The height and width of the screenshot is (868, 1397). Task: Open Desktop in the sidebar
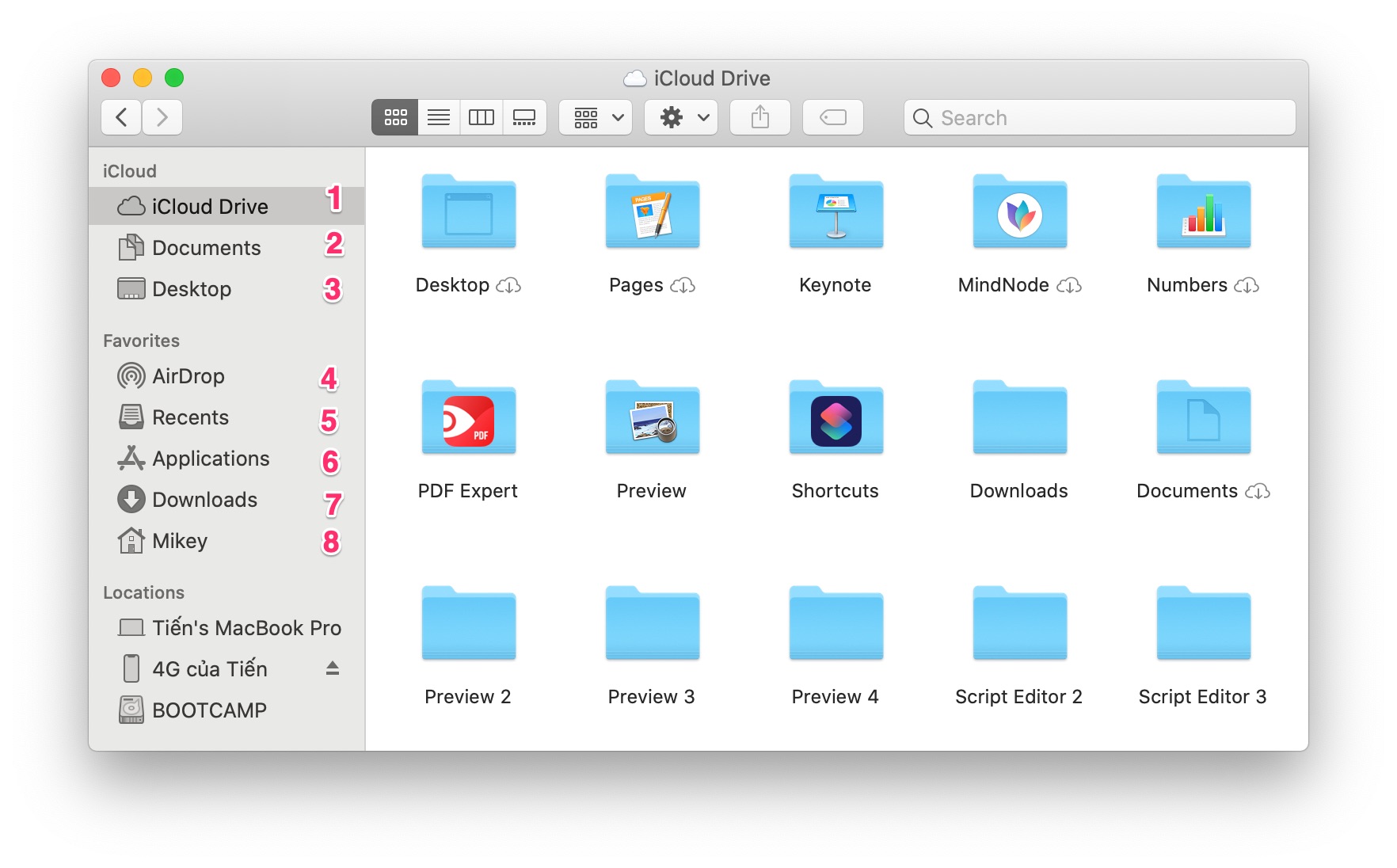click(x=226, y=289)
